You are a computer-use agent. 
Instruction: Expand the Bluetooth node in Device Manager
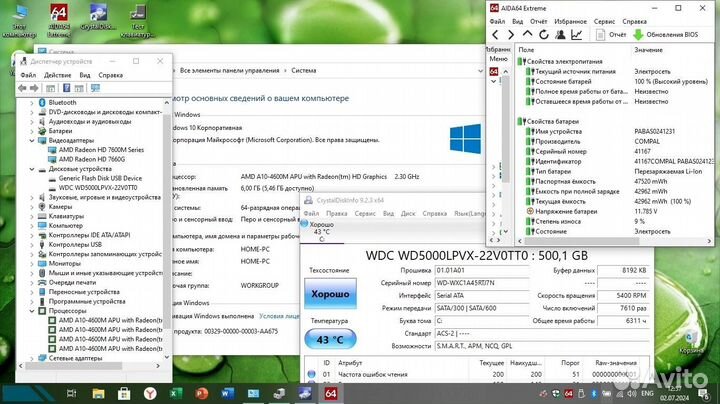click(x=32, y=103)
